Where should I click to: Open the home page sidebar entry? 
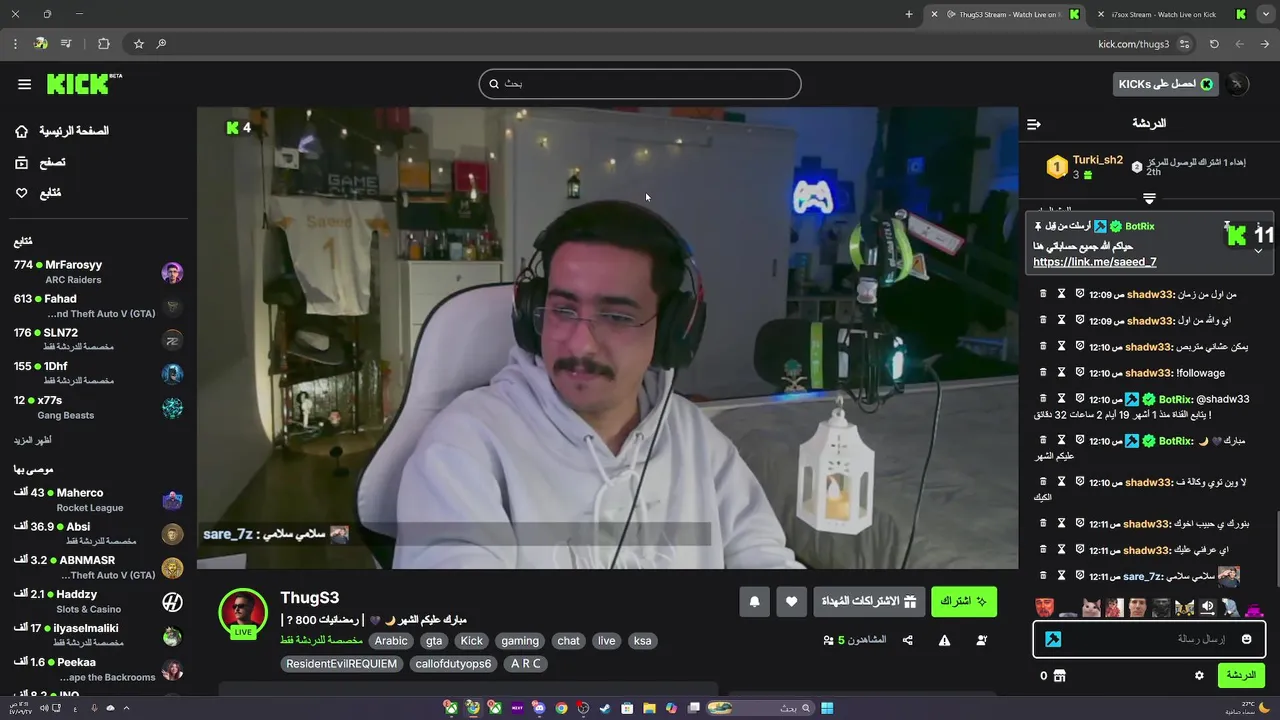pos(62,131)
